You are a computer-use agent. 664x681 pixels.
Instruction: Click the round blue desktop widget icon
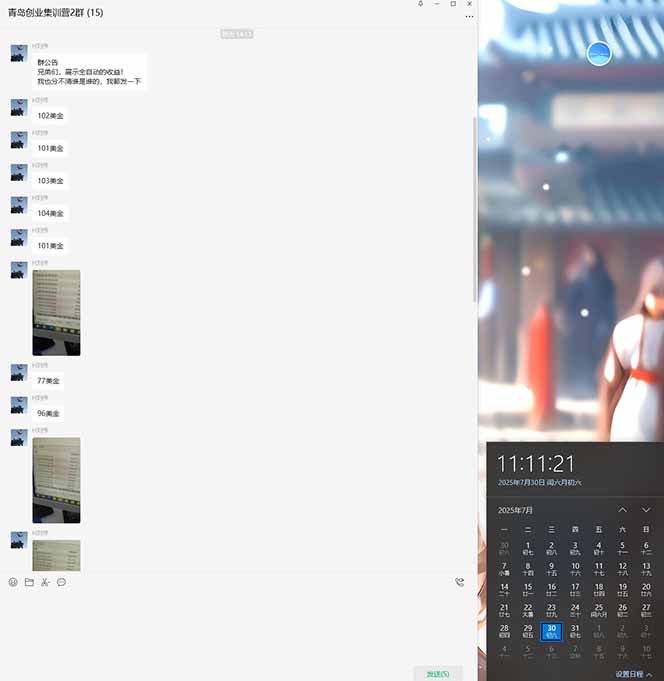tap(599, 54)
